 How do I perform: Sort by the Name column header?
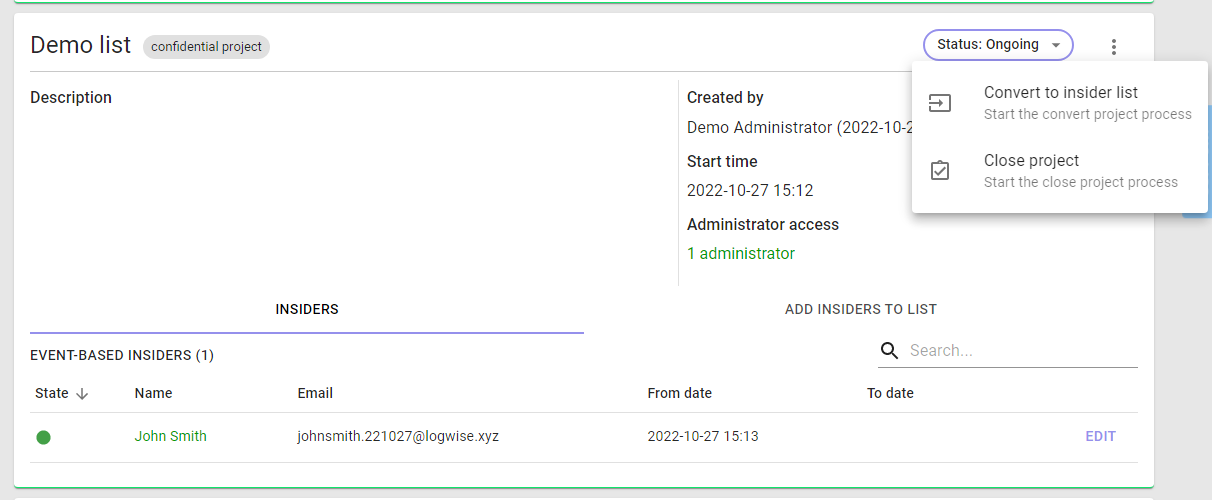(x=153, y=393)
